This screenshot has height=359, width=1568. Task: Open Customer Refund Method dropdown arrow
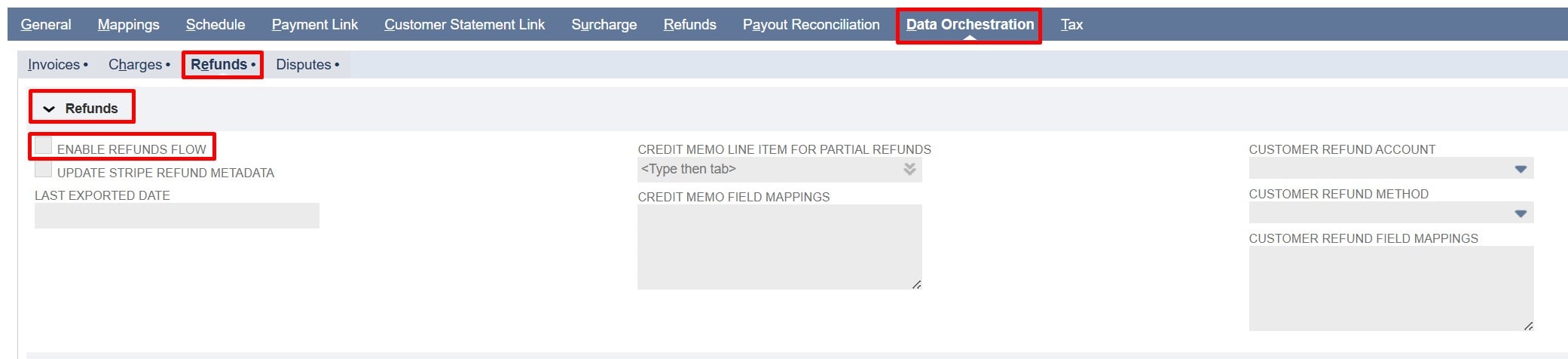1520,213
